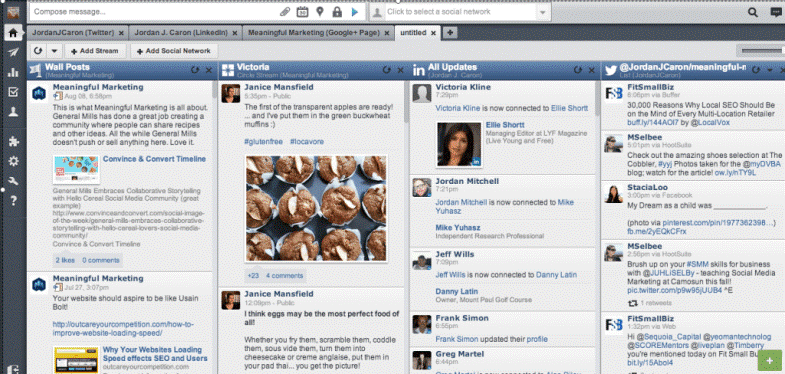The image size is (785, 374).
Task: Toggle the privacy lock icon in compose bar
Action: coord(337,12)
